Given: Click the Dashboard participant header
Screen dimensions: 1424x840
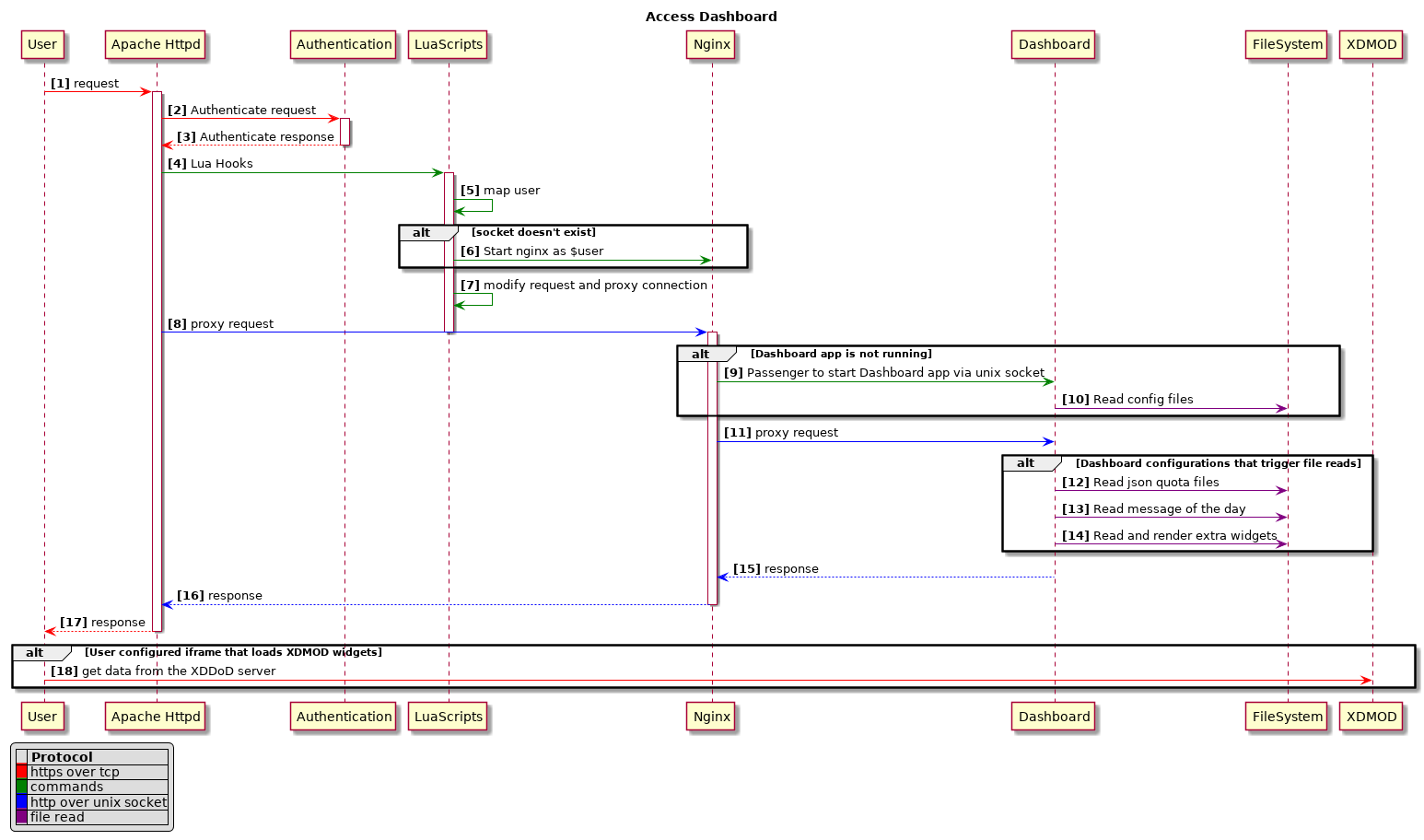Looking at the screenshot, I should (x=1053, y=44).
